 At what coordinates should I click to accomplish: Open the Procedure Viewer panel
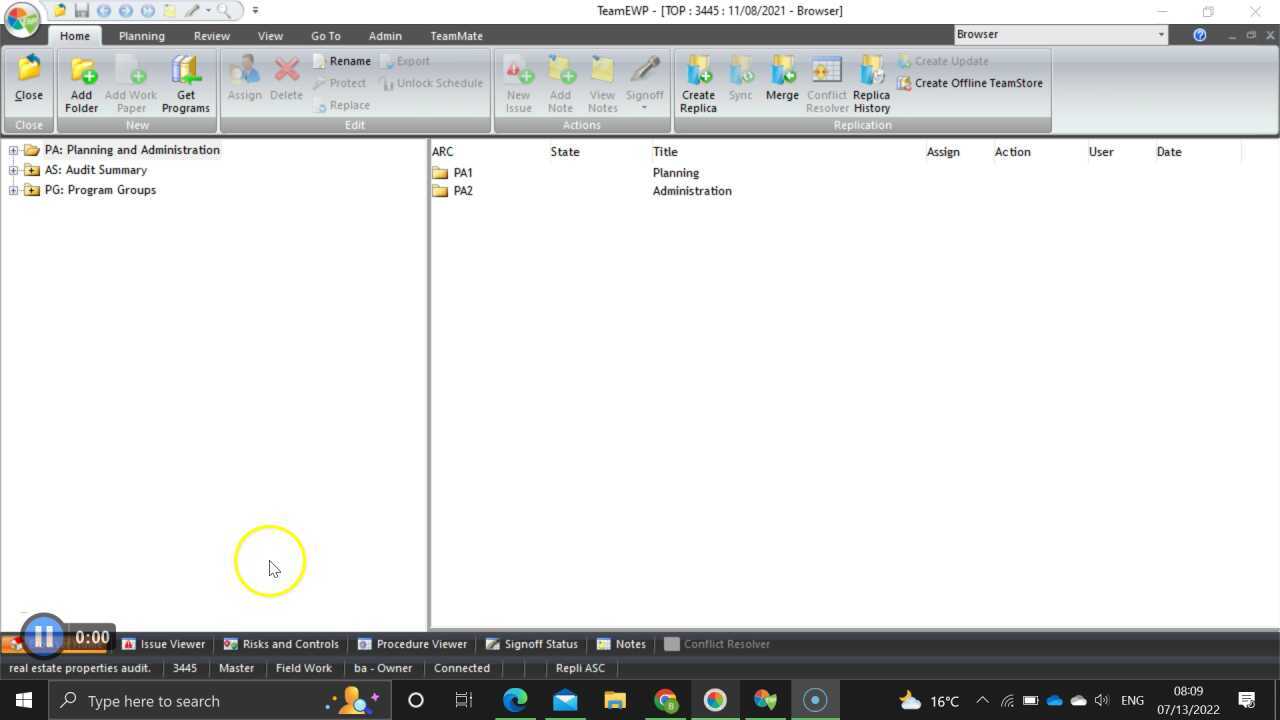point(412,643)
